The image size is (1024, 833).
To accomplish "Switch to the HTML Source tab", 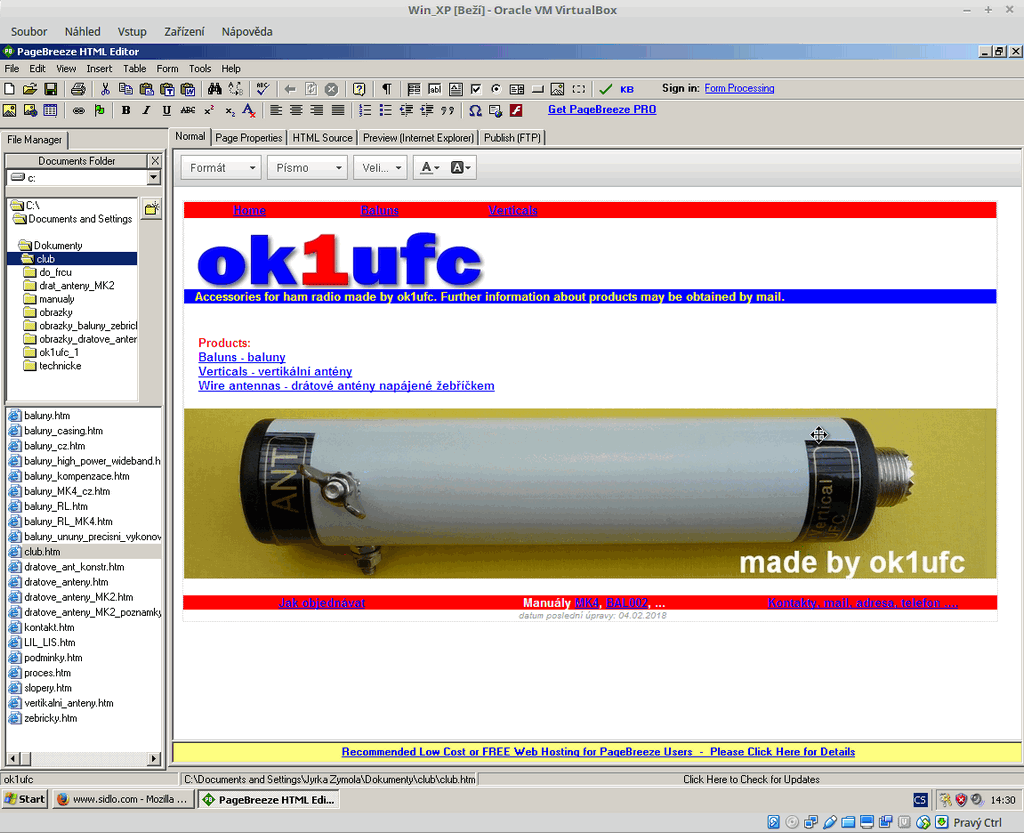I will [x=322, y=138].
